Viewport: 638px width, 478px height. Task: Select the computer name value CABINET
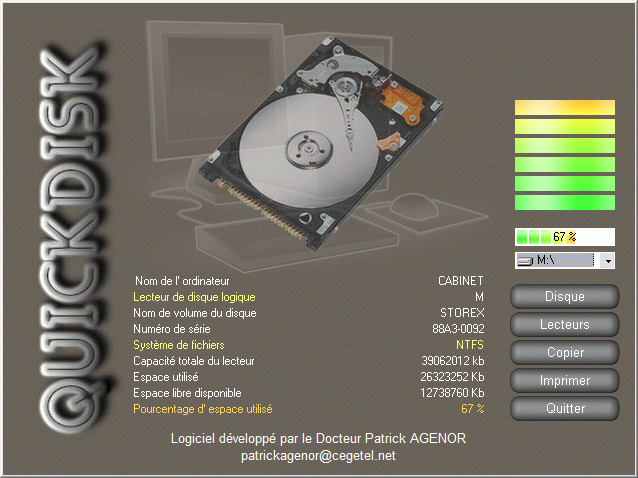coord(461,281)
